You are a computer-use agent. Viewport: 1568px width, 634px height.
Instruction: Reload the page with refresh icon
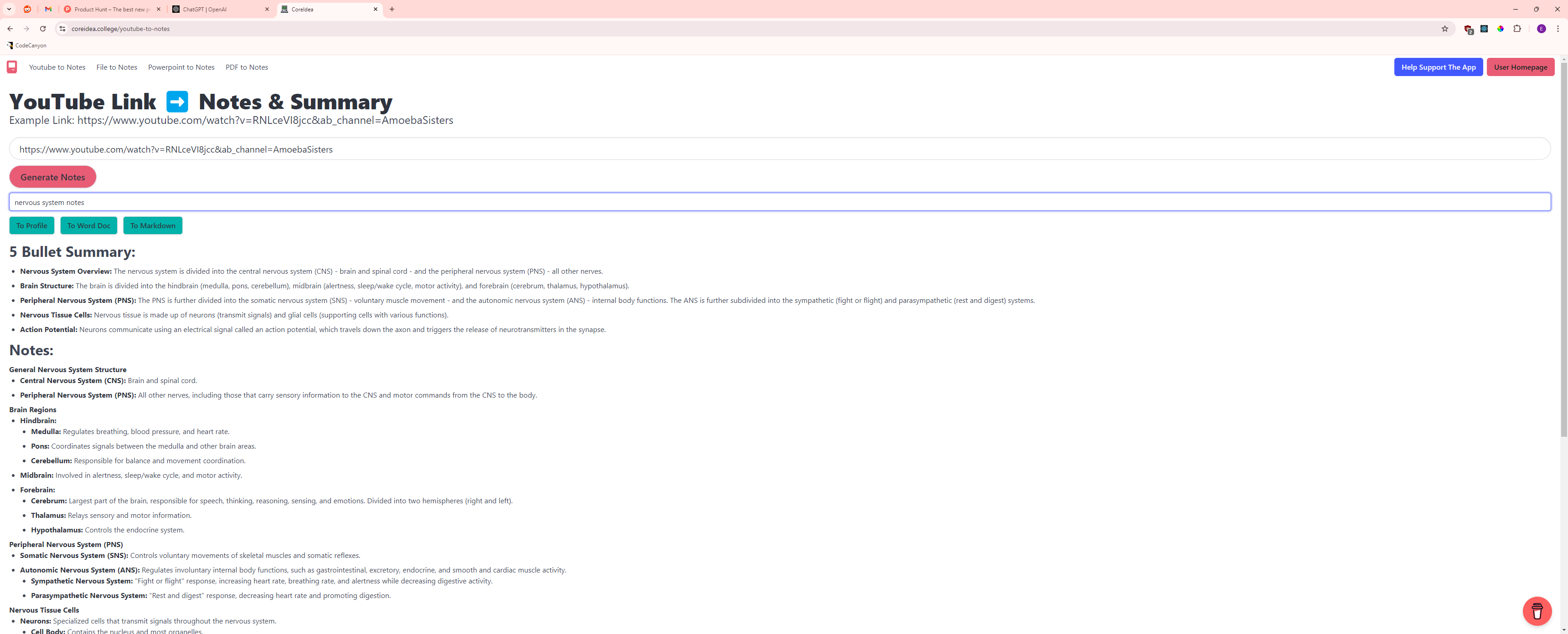point(42,29)
